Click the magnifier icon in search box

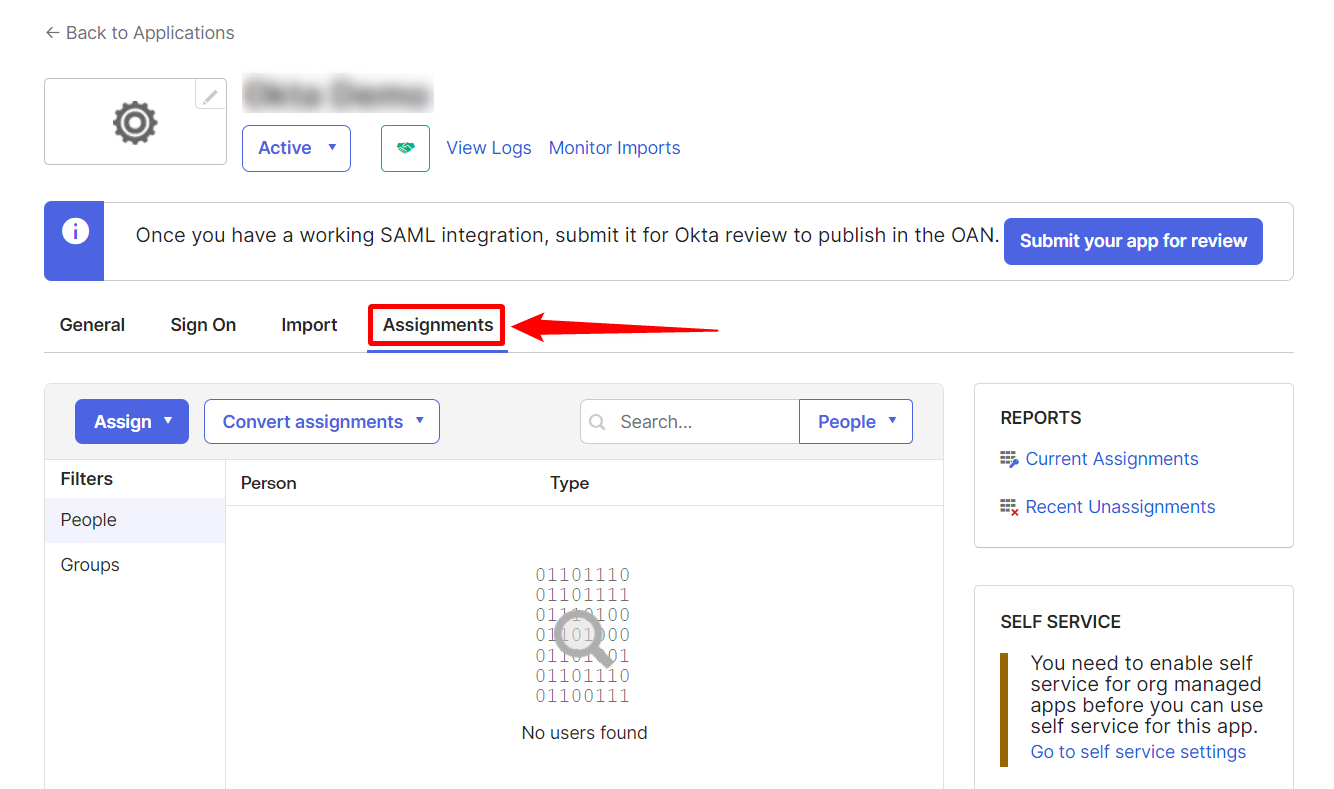[x=598, y=422]
